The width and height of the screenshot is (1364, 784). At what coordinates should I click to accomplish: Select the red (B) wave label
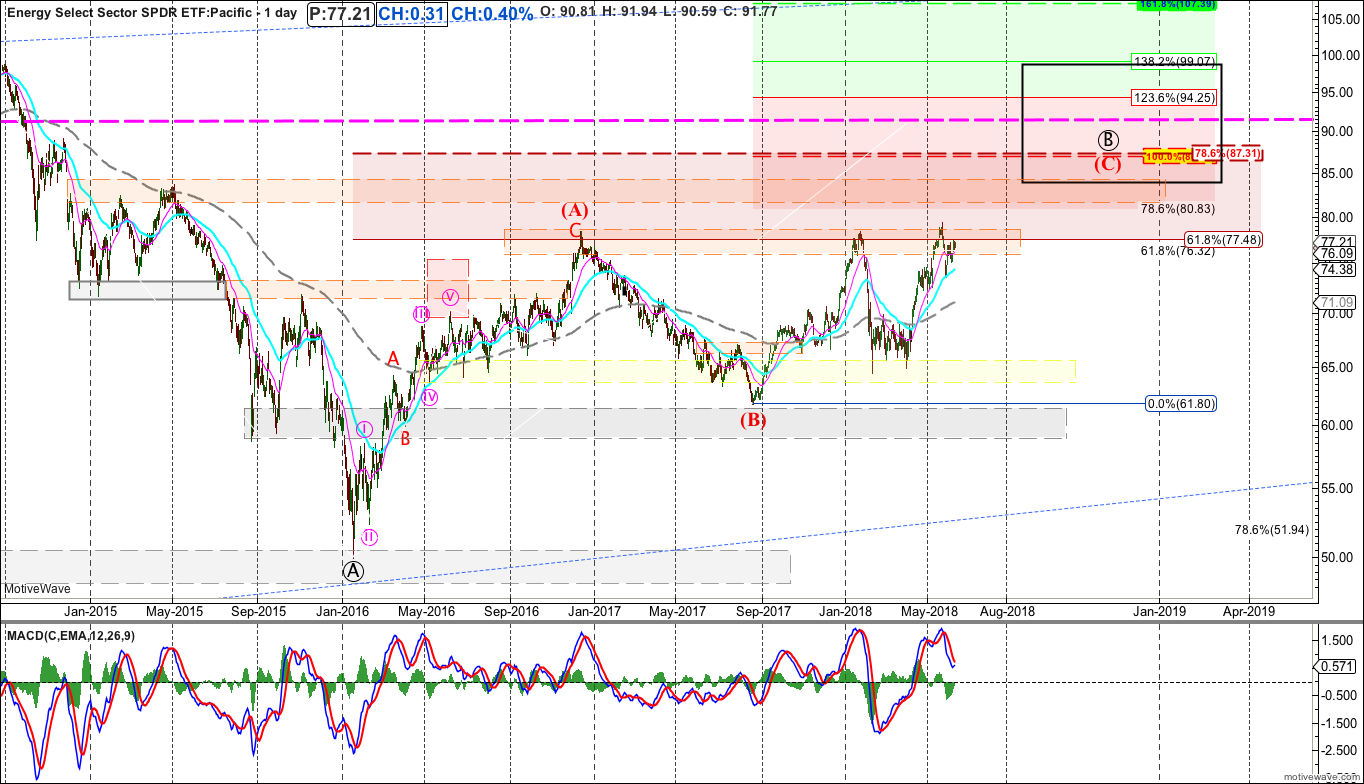tap(753, 420)
